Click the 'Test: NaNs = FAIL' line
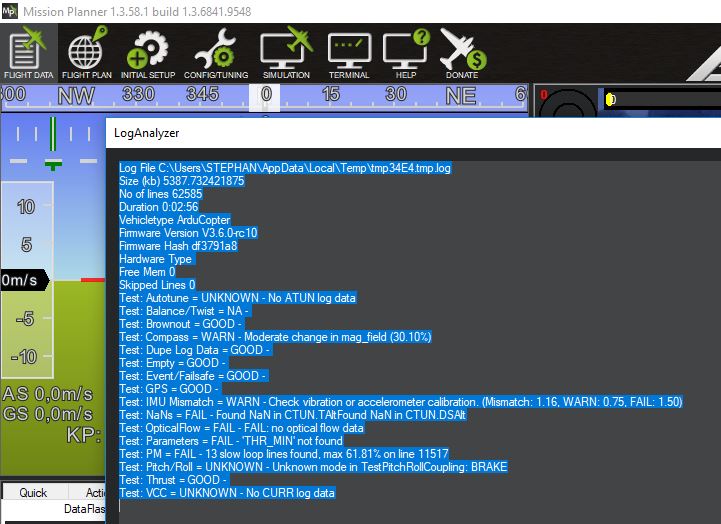 click(292, 415)
